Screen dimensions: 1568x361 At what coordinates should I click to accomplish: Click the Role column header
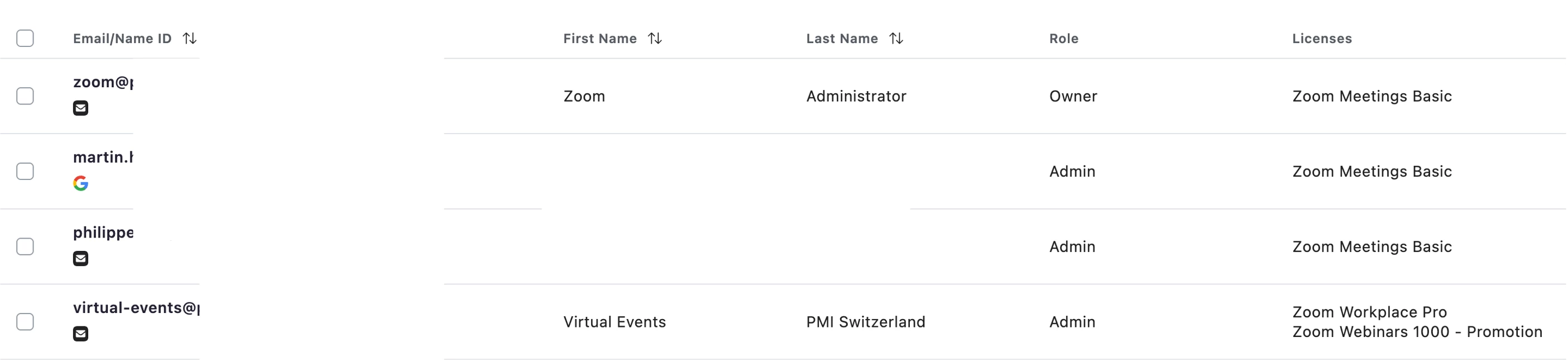point(1063,39)
